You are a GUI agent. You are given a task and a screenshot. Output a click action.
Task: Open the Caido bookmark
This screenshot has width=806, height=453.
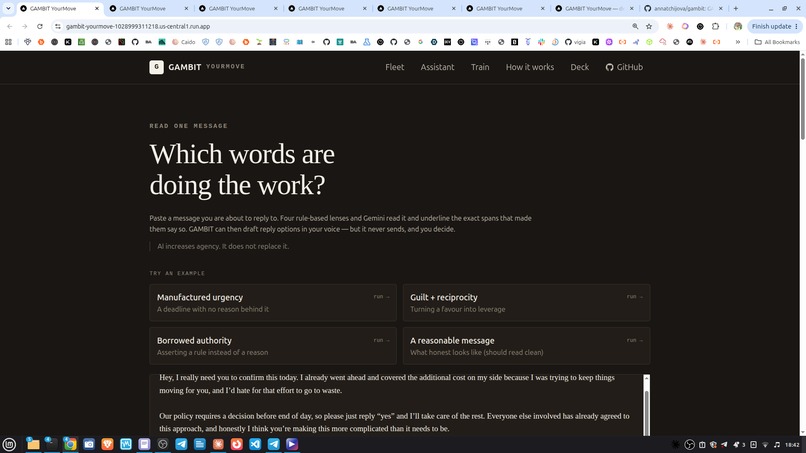[184, 42]
